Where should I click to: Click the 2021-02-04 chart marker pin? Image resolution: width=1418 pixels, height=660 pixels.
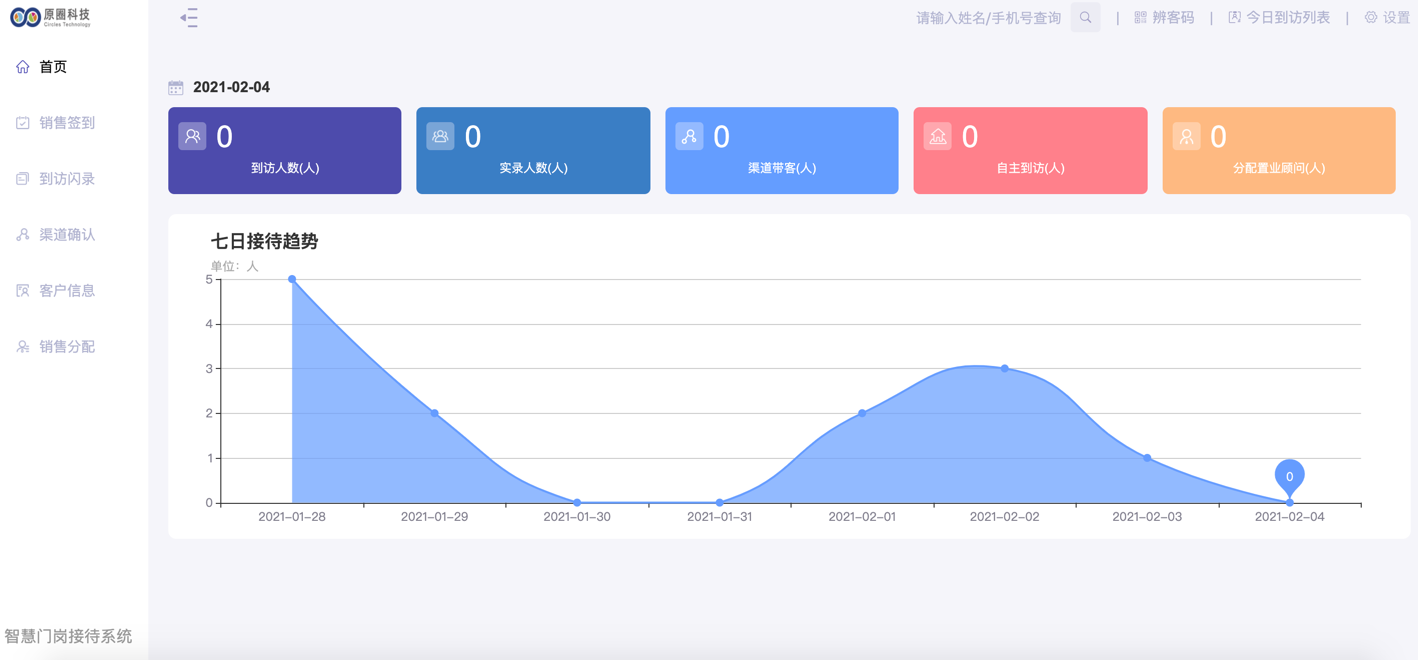[1289, 477]
